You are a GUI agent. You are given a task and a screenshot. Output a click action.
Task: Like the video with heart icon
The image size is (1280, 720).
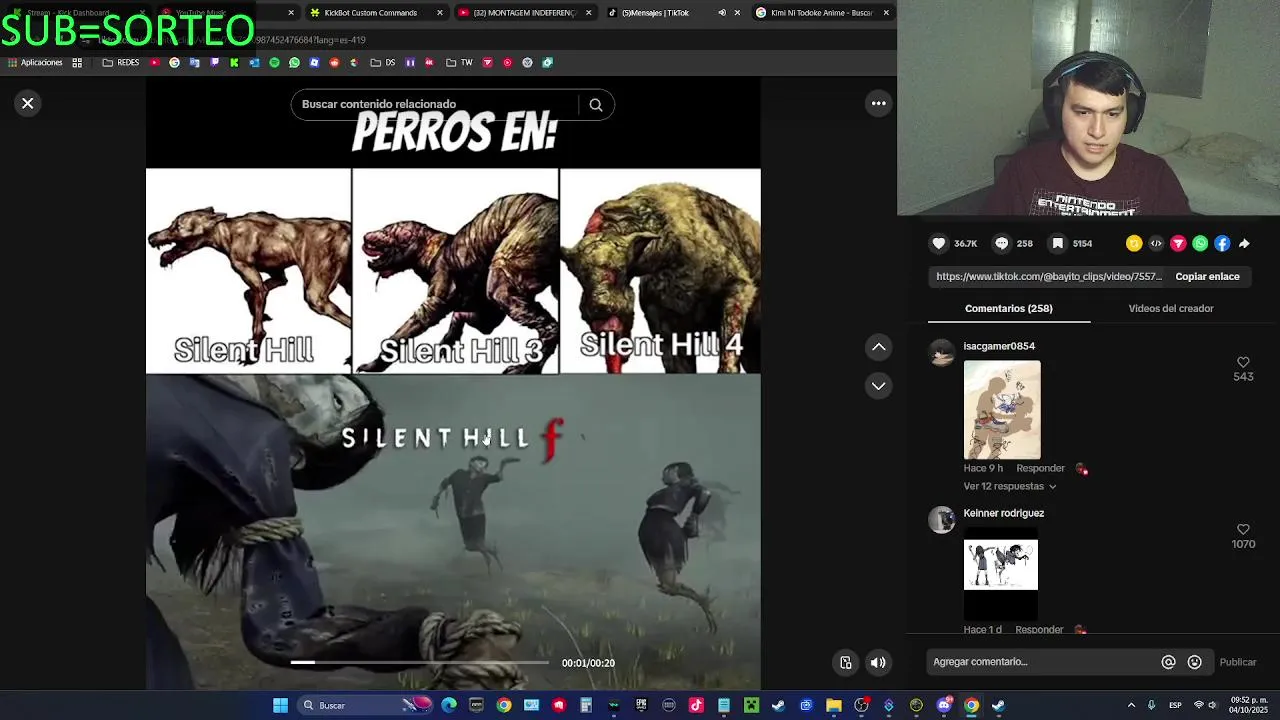click(x=939, y=243)
